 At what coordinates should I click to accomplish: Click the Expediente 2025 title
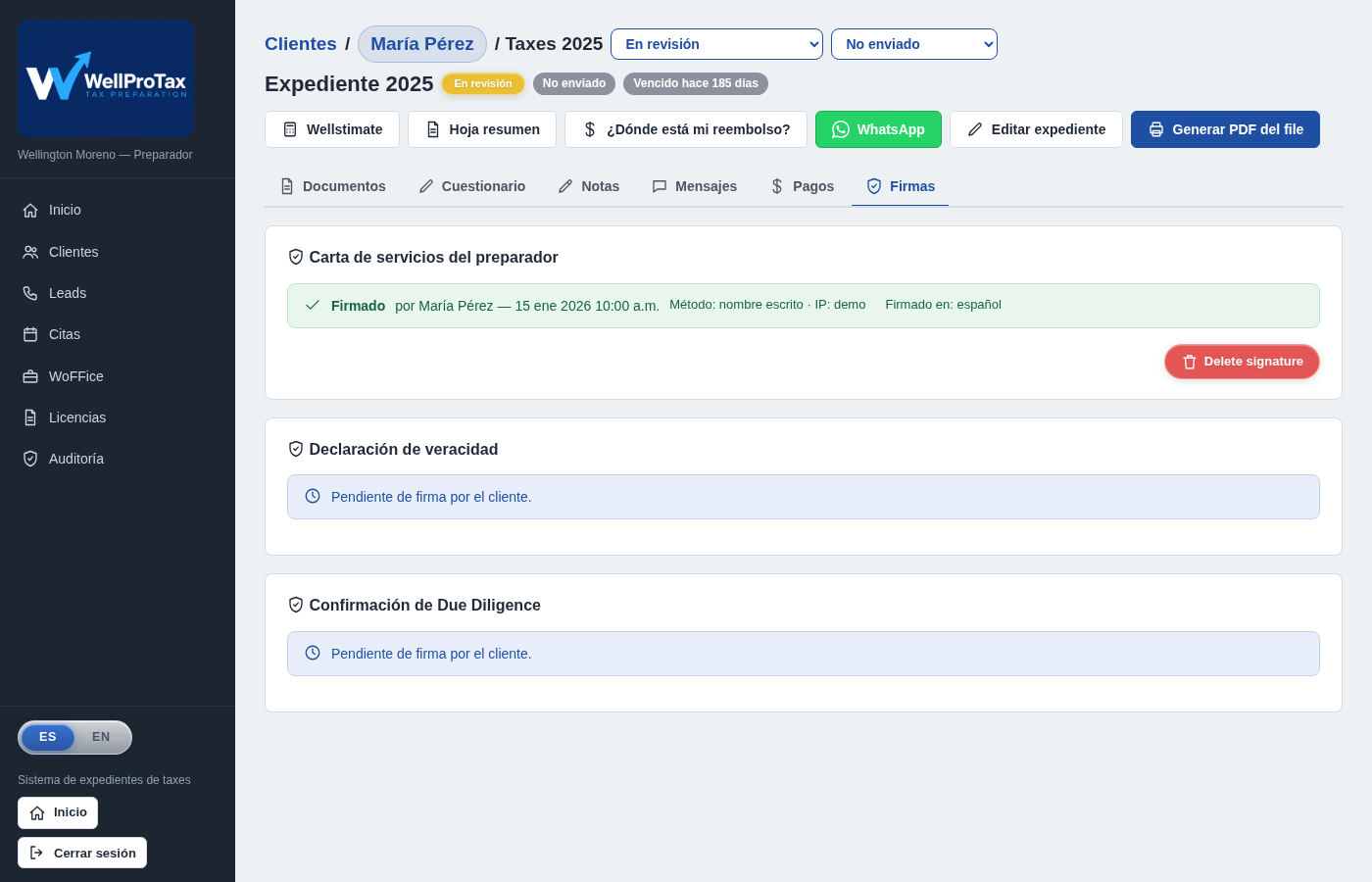tap(349, 84)
